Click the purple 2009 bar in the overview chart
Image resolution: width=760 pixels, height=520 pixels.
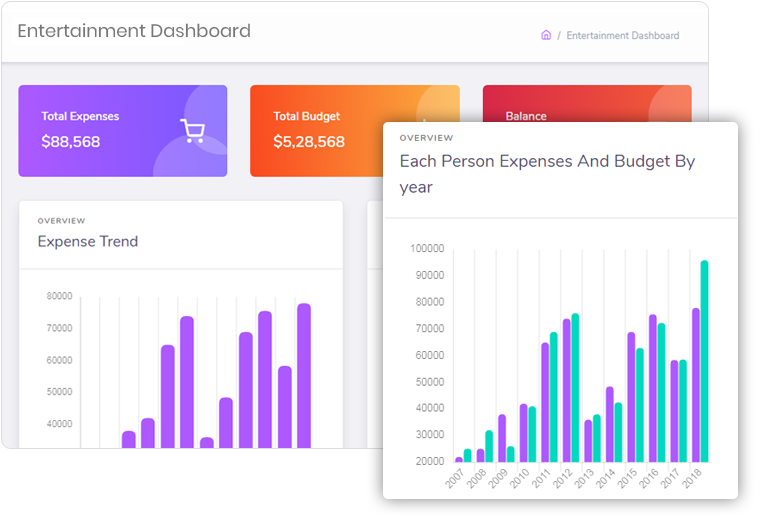pos(502,438)
